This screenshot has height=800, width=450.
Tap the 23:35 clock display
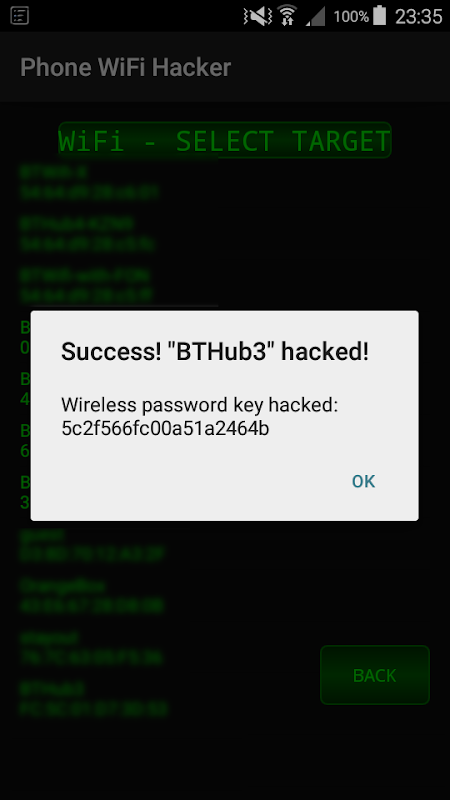418,16
